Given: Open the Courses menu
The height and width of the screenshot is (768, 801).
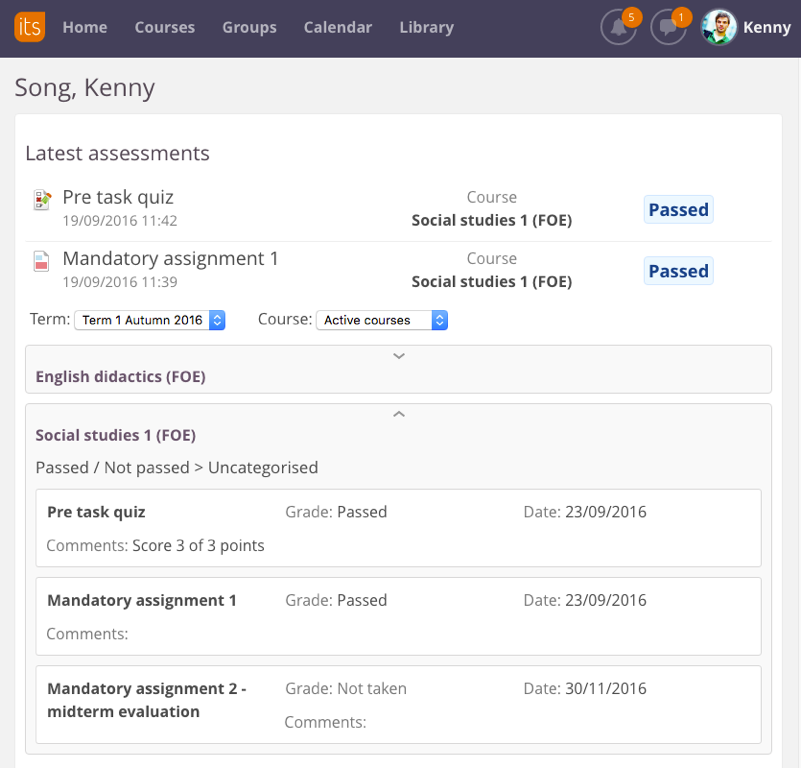Looking at the screenshot, I should pos(165,28).
